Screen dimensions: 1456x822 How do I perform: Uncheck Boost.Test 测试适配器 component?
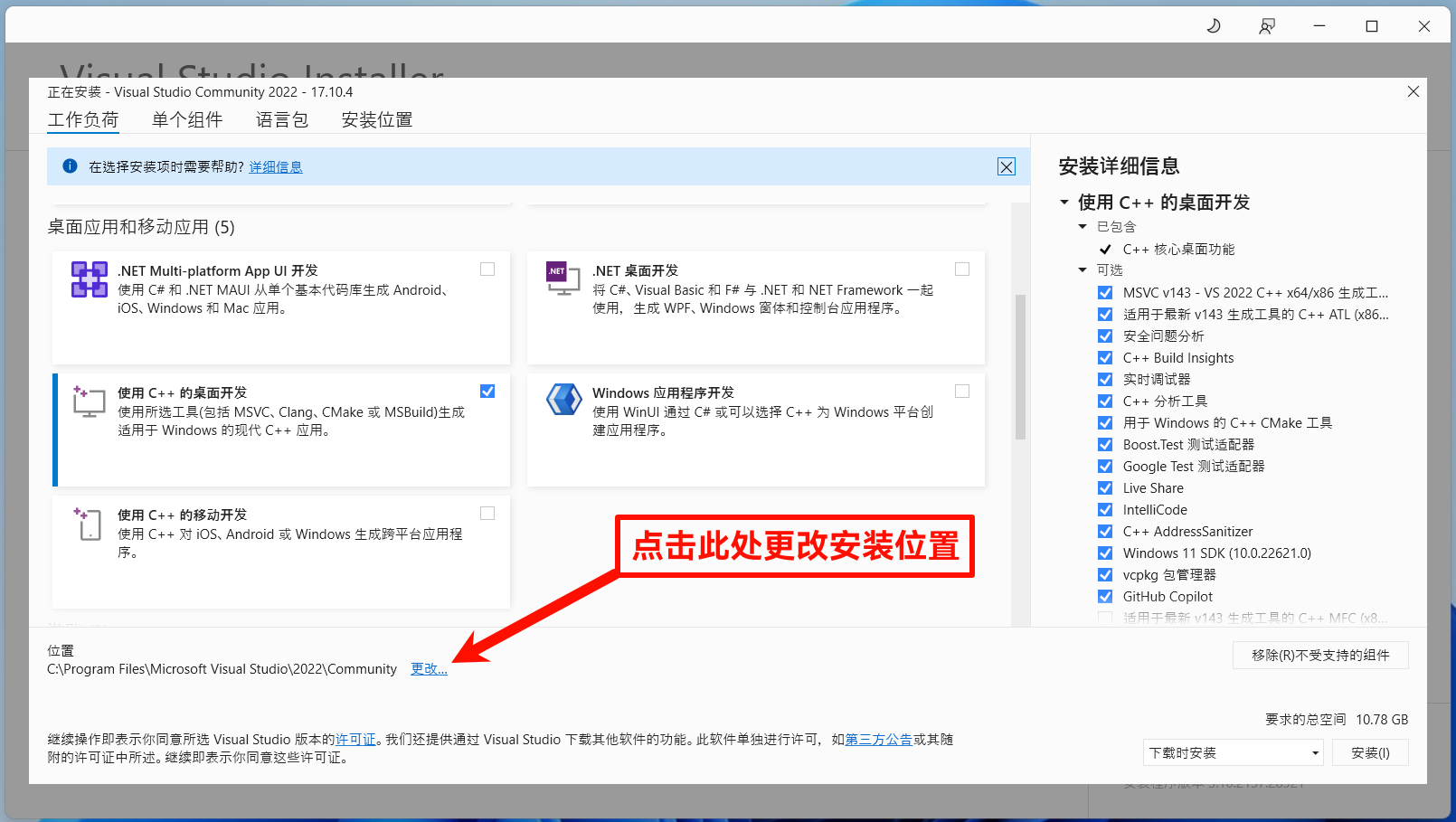click(x=1105, y=445)
